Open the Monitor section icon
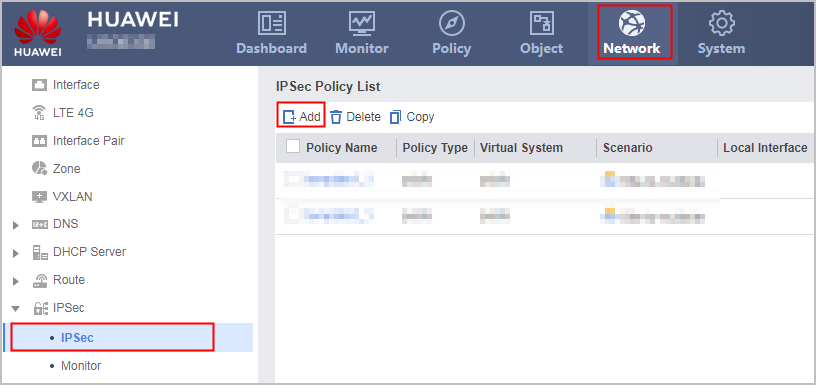This screenshot has width=816, height=385. [x=362, y=23]
